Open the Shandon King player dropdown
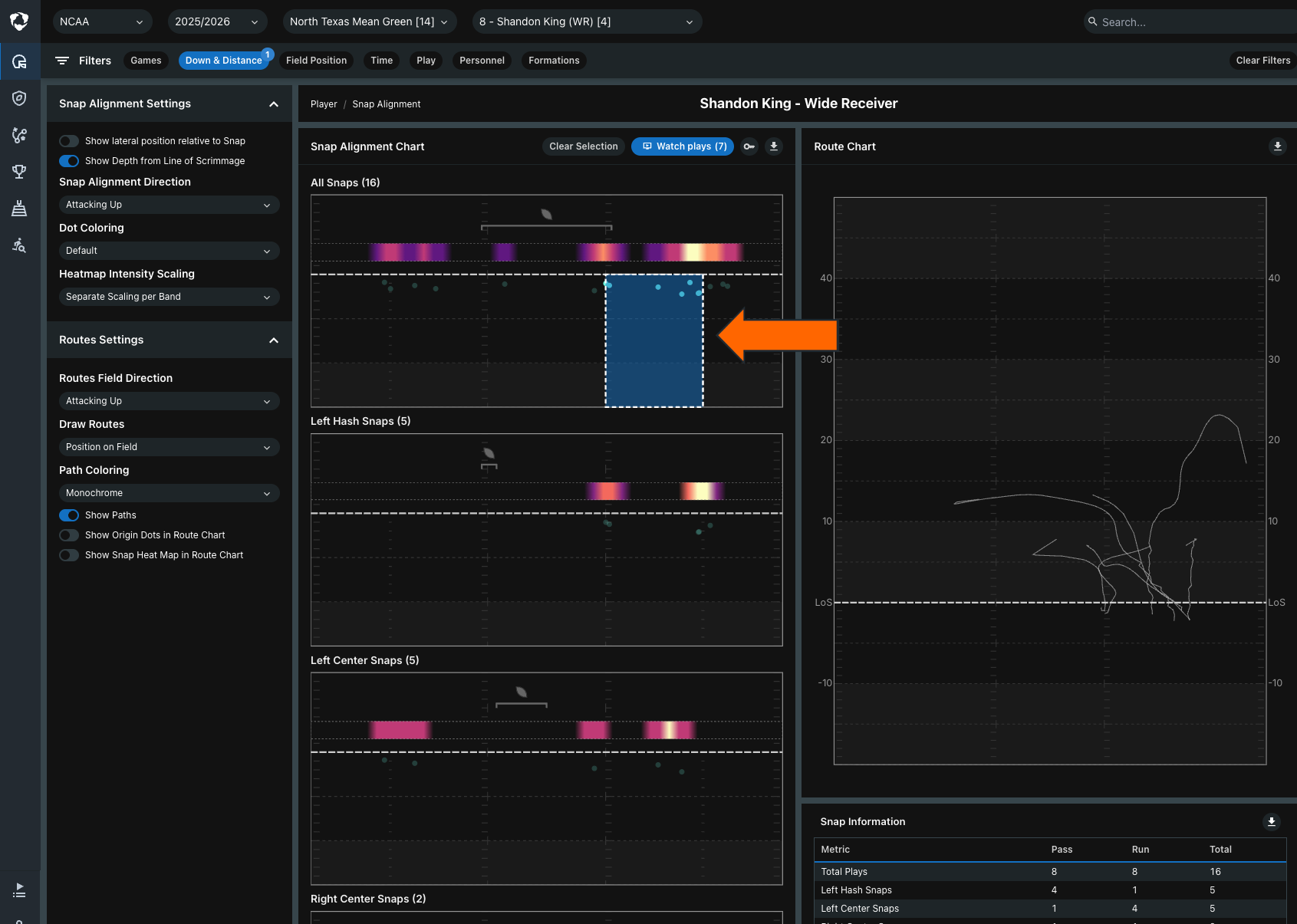Viewport: 1297px width, 924px height. click(x=587, y=21)
